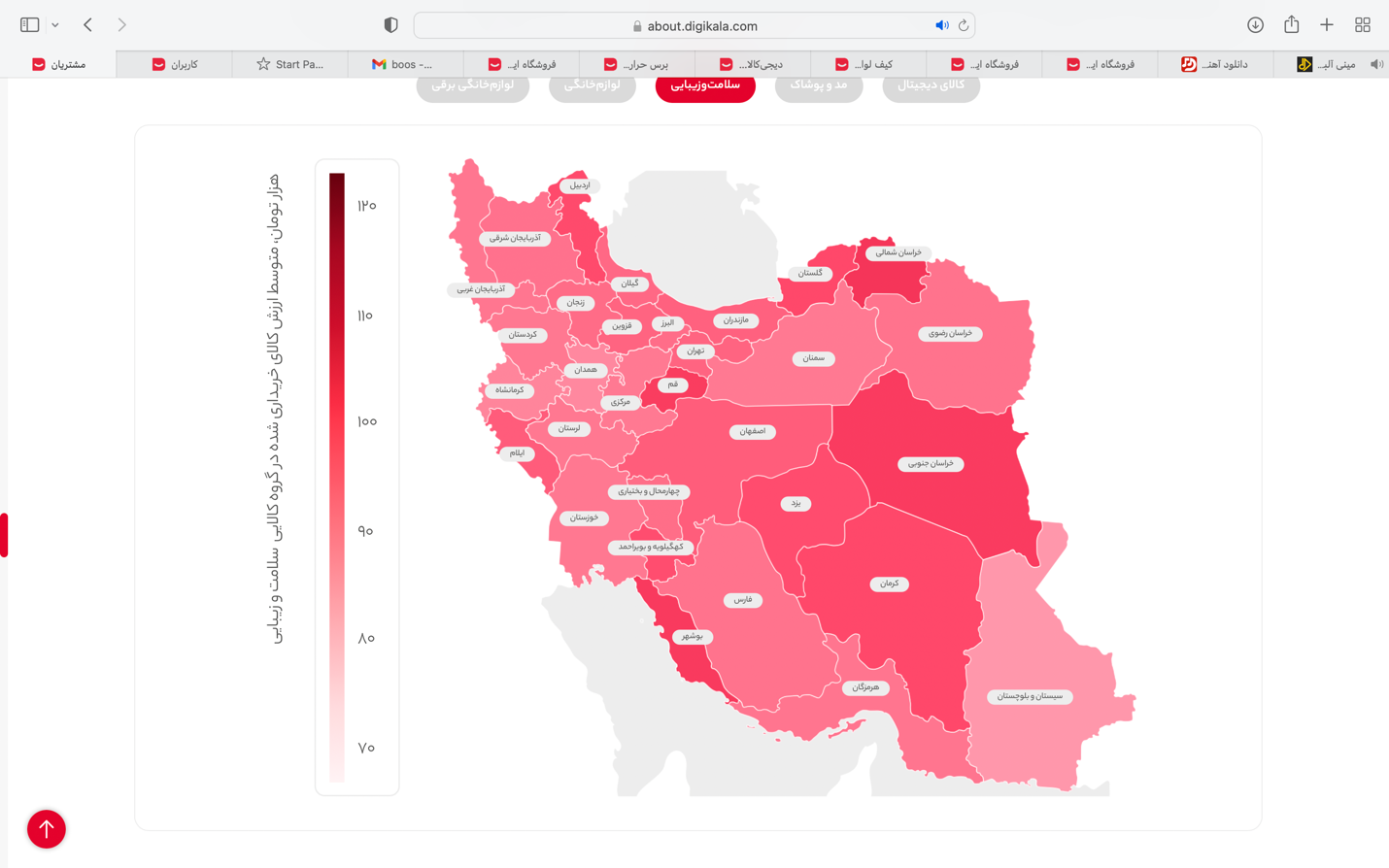Click the خراسان جنوبی province label

pyautogui.click(x=931, y=464)
